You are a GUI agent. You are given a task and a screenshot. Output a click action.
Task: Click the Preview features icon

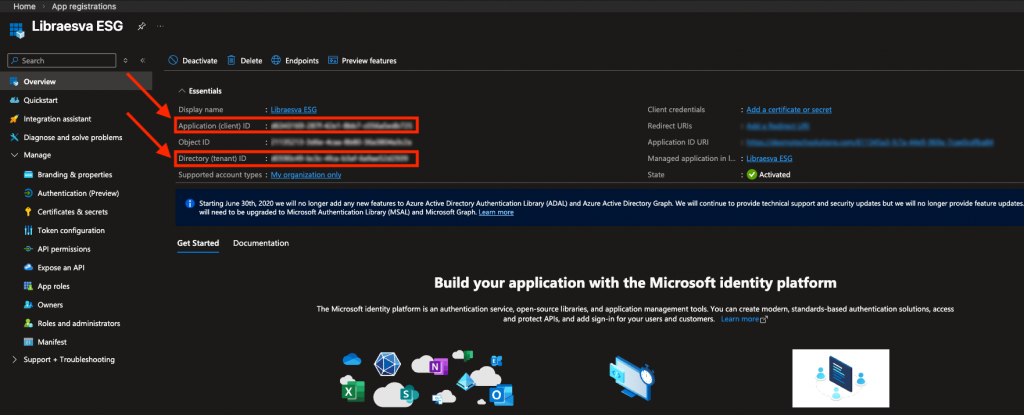(x=332, y=60)
